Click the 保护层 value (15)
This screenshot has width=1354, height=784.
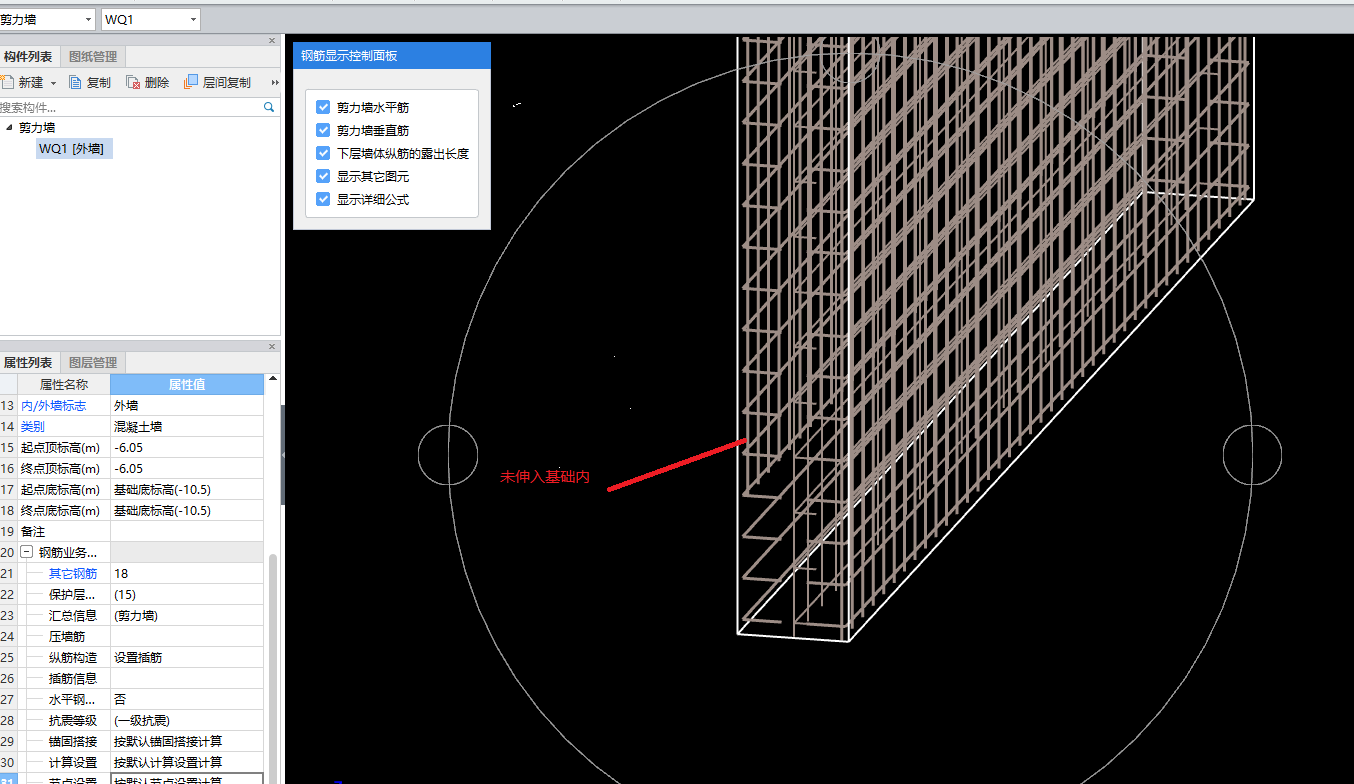(x=187, y=595)
